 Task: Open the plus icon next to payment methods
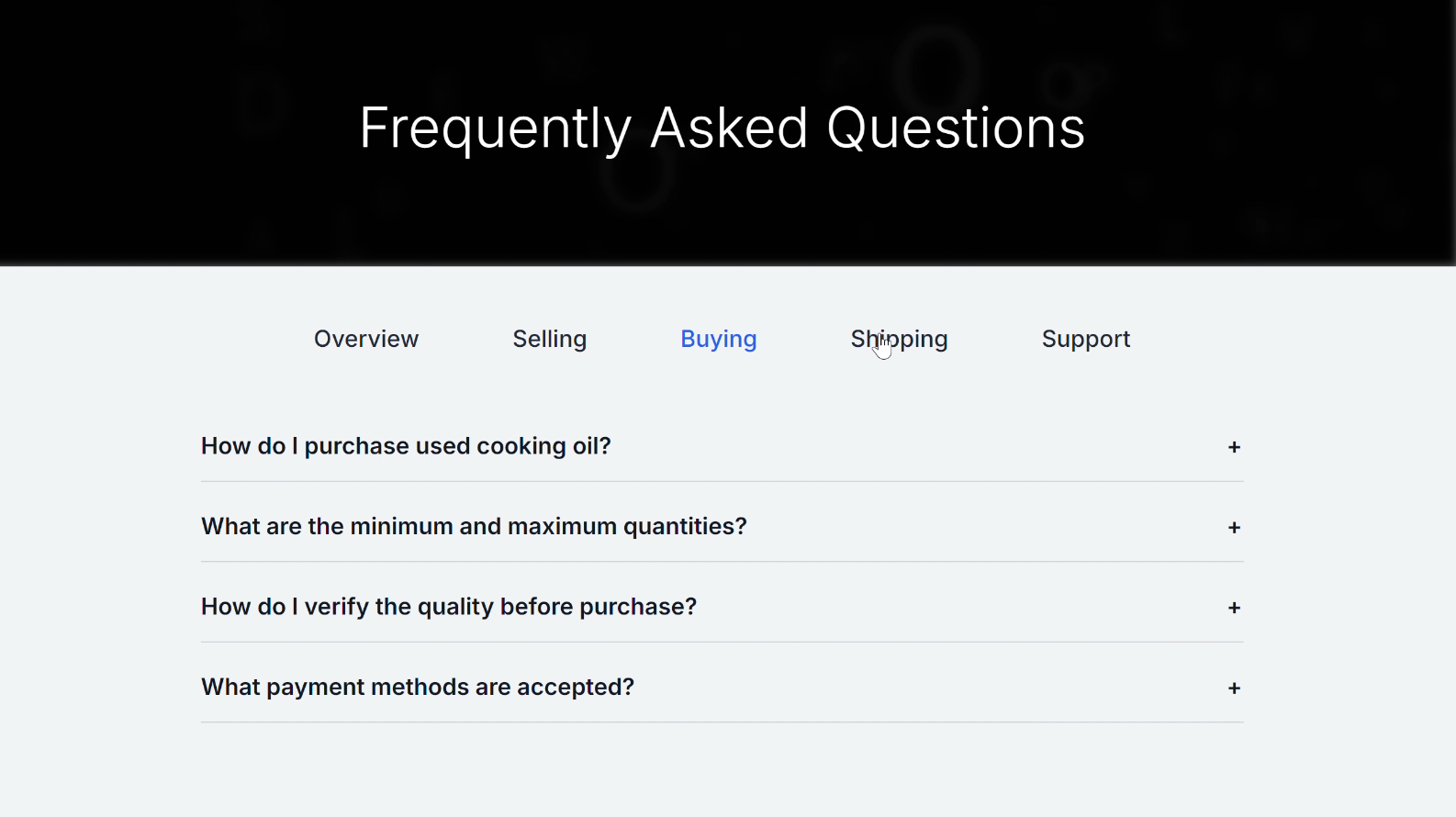[x=1234, y=688]
